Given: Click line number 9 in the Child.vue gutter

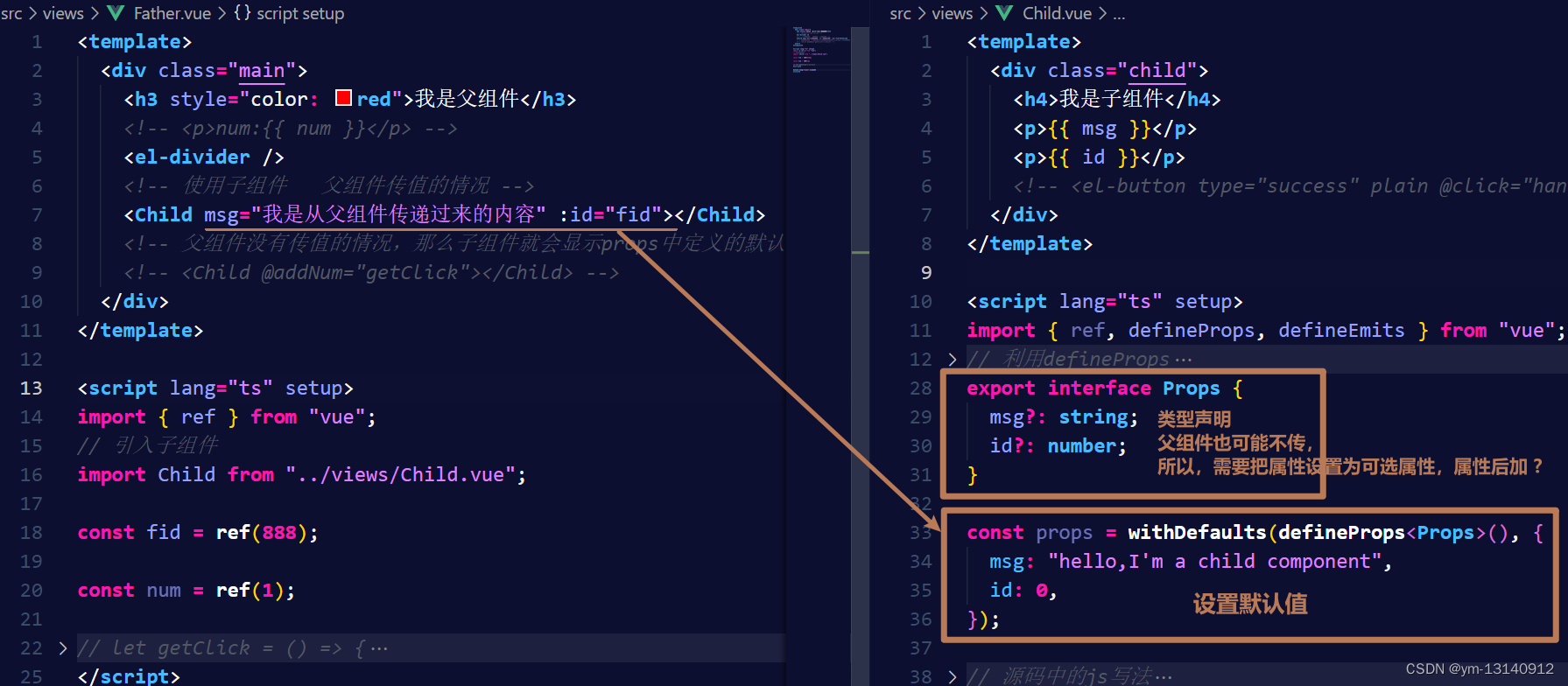Looking at the screenshot, I should (926, 273).
